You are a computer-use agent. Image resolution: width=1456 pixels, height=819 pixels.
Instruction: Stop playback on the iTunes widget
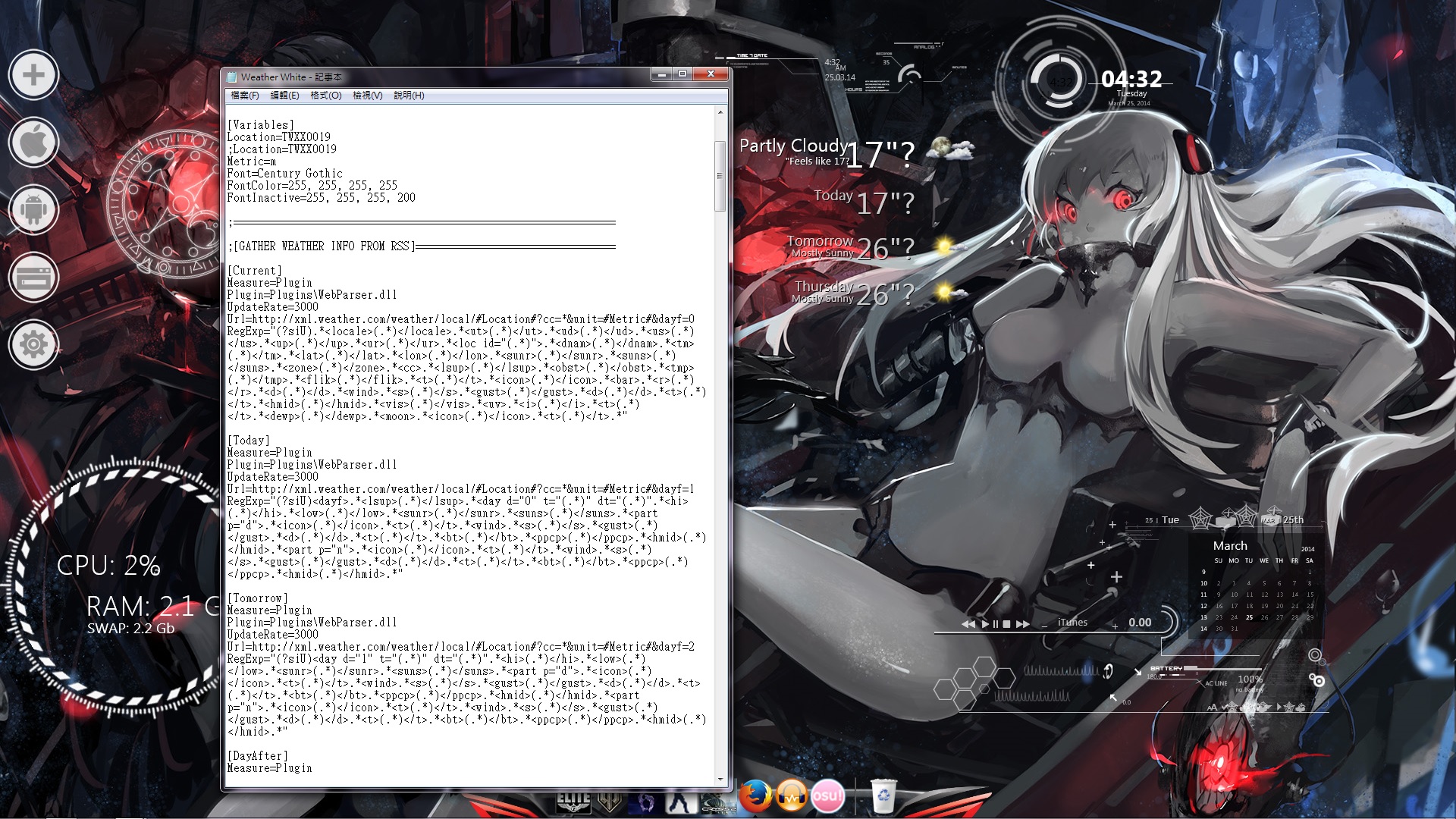[x=1006, y=624]
